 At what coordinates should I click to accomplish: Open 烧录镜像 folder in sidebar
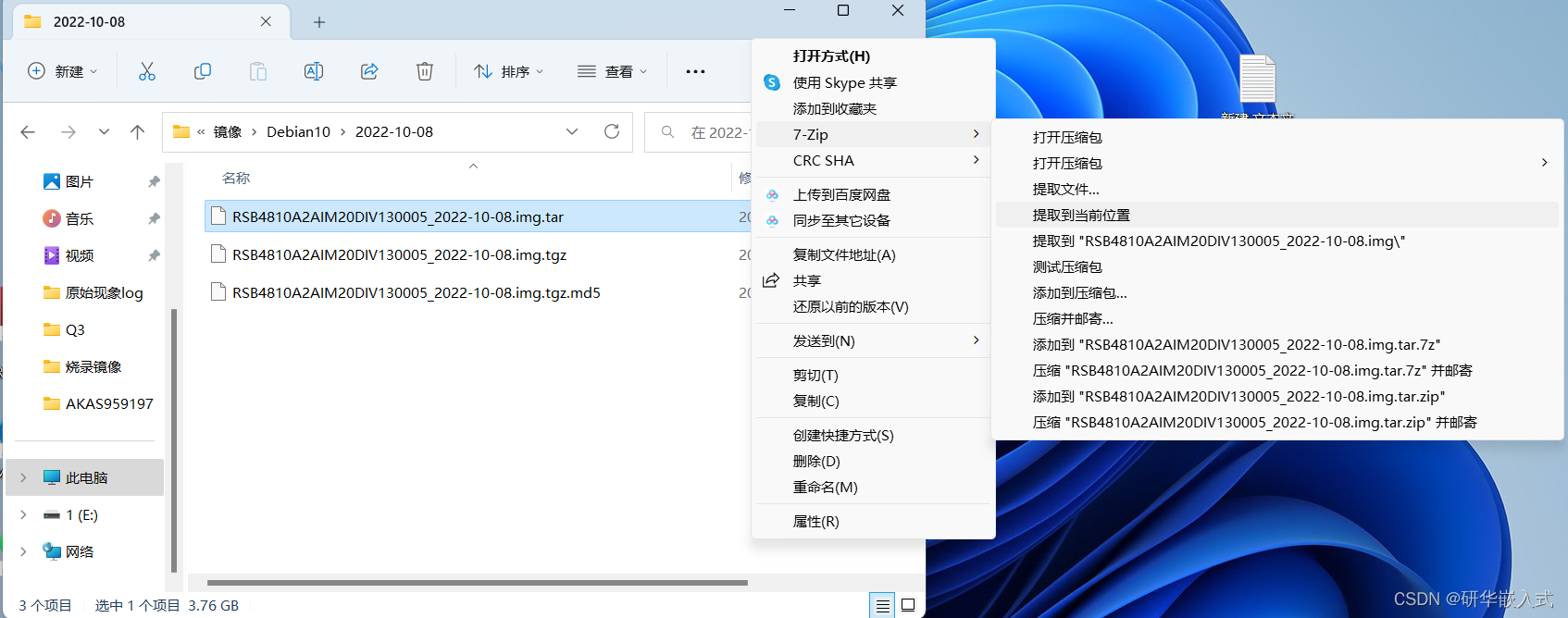[93, 366]
